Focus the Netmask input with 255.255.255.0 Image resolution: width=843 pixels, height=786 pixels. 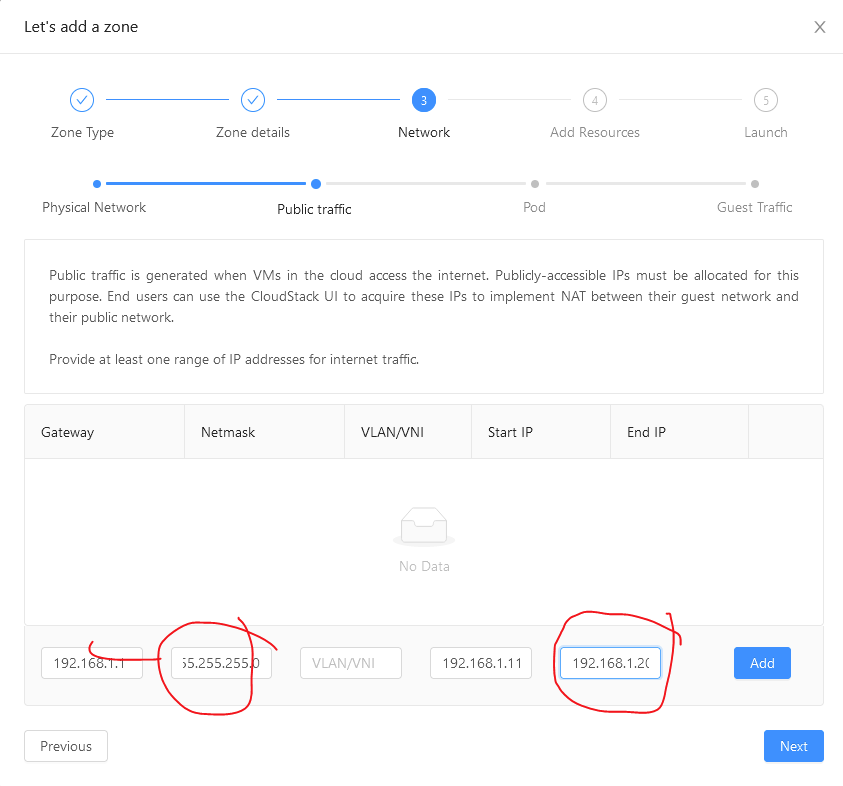point(221,663)
